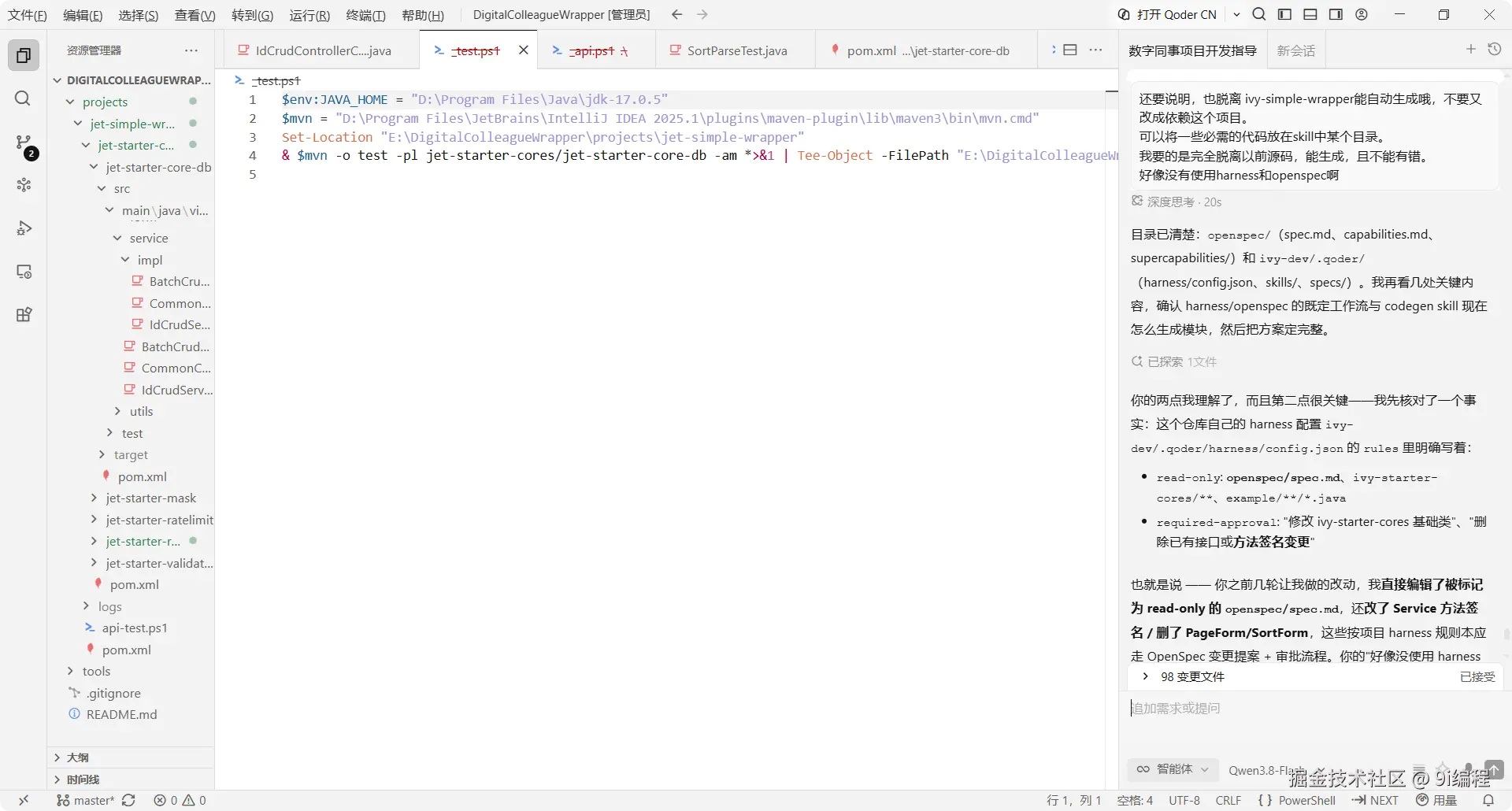Open the 文件(F) menu
Screen dimensions: 1512x811
coord(27,15)
